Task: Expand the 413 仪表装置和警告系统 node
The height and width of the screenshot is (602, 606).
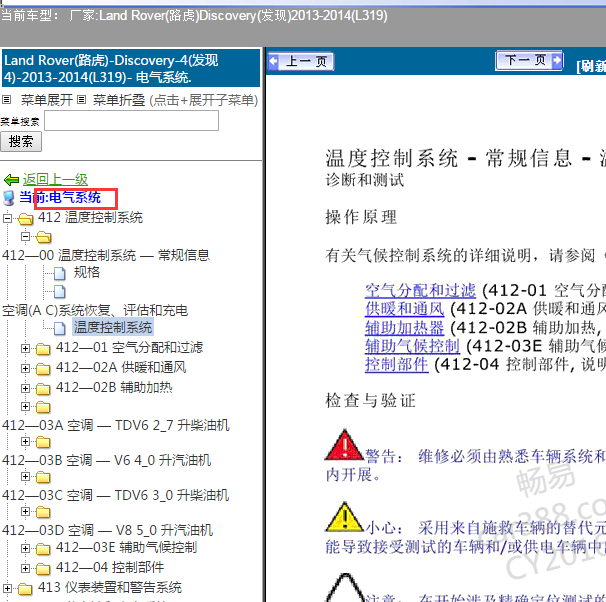Action: [x=7, y=588]
